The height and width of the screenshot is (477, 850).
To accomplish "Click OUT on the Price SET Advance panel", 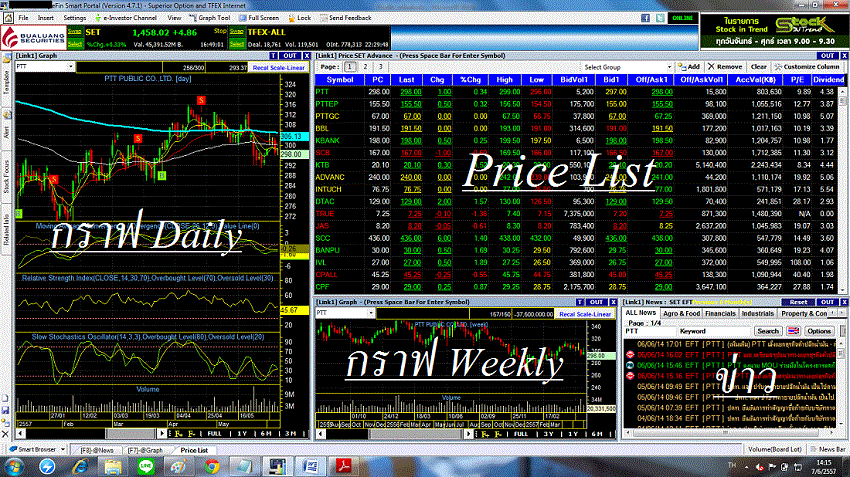I will [x=827, y=56].
